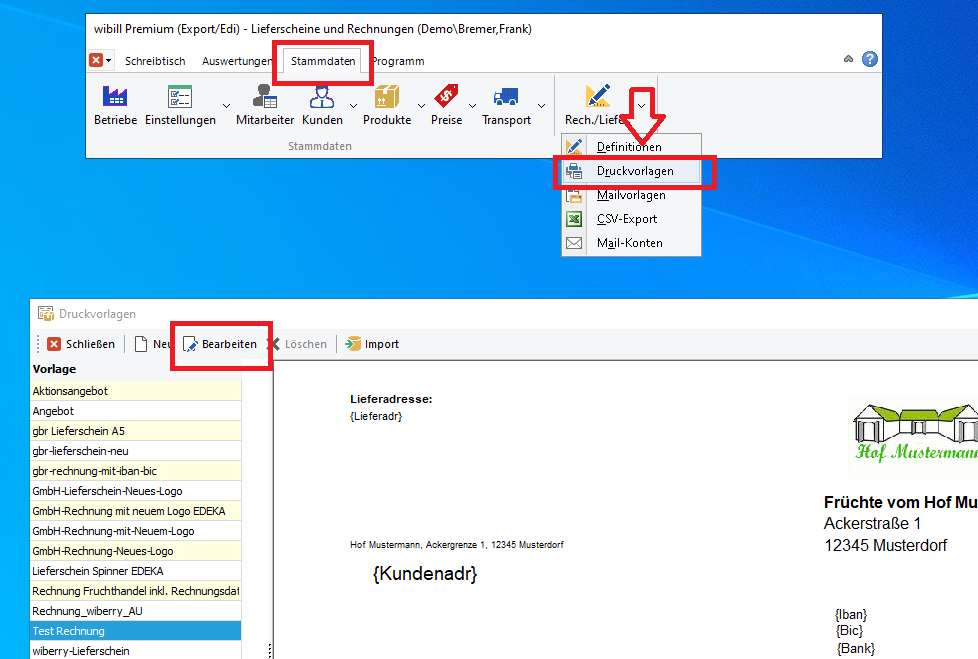Viewport: 978px width, 659px height.
Task: Select the Angebot template row
Action: click(x=136, y=411)
